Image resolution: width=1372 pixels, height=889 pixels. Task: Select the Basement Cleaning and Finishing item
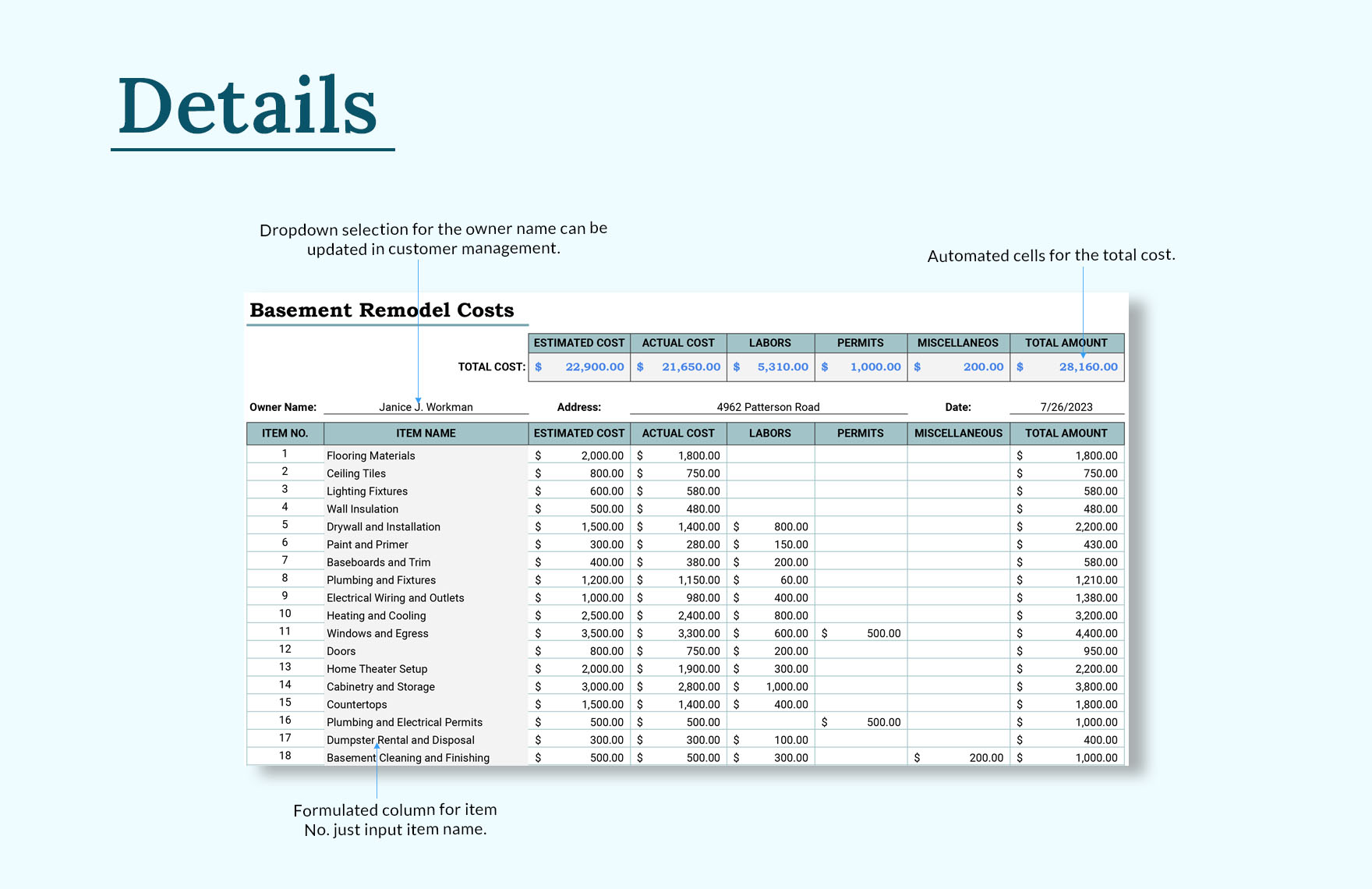coord(408,757)
